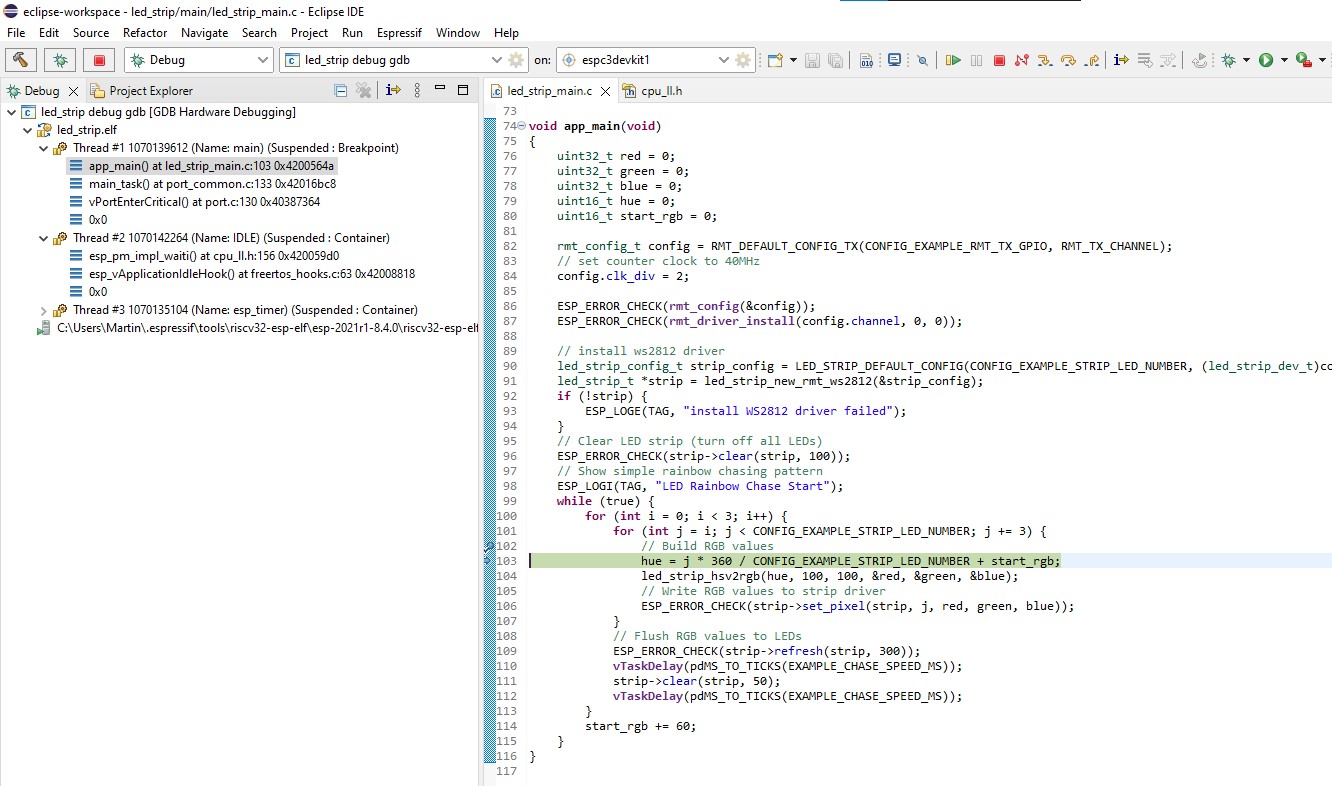This screenshot has width=1332, height=786.
Task: Open the Help menu
Action: (x=507, y=33)
